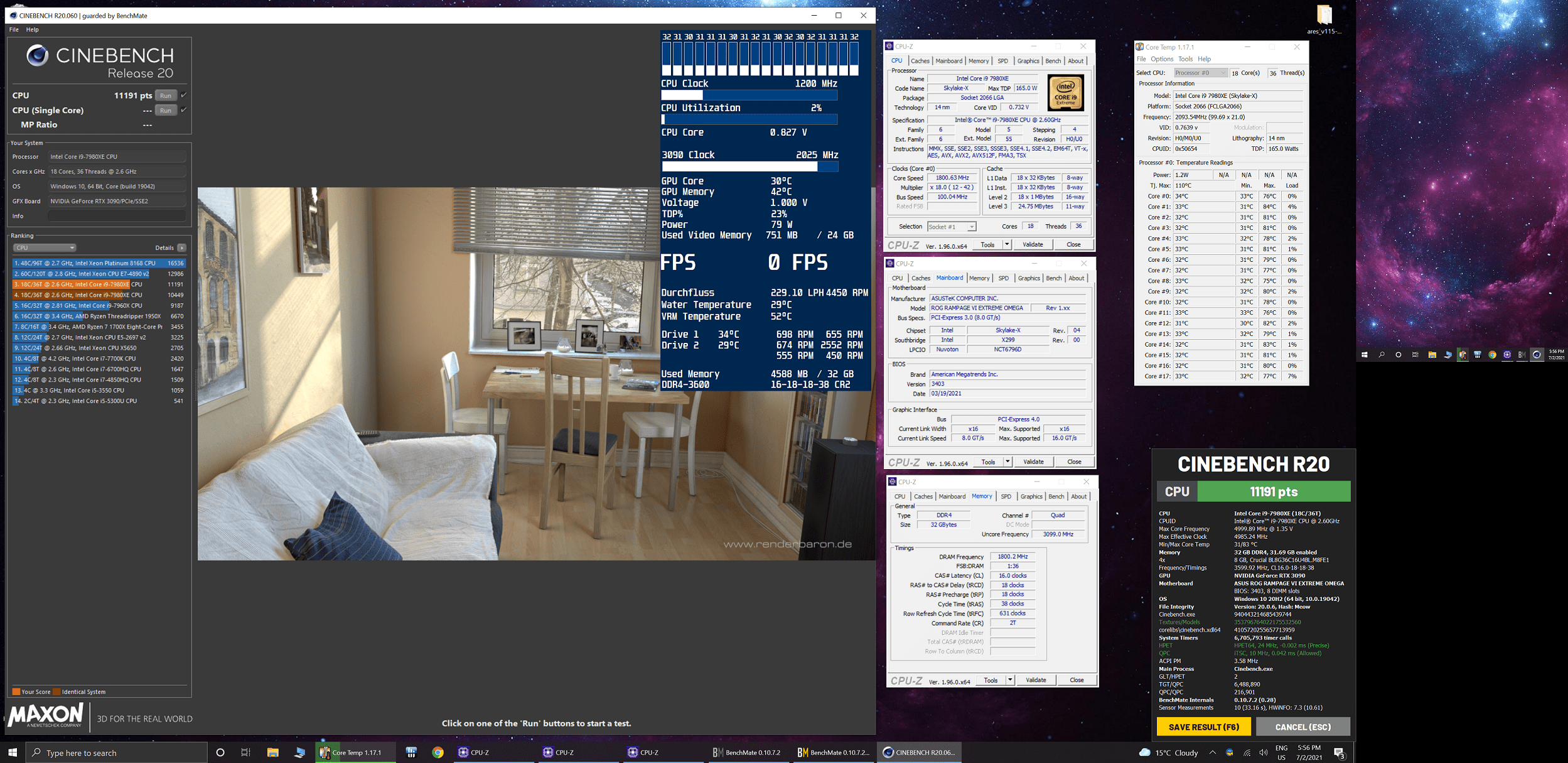Select ranking row Intel Xeon Platinum 8168 CPU
1568x763 pixels.
click(x=99, y=263)
